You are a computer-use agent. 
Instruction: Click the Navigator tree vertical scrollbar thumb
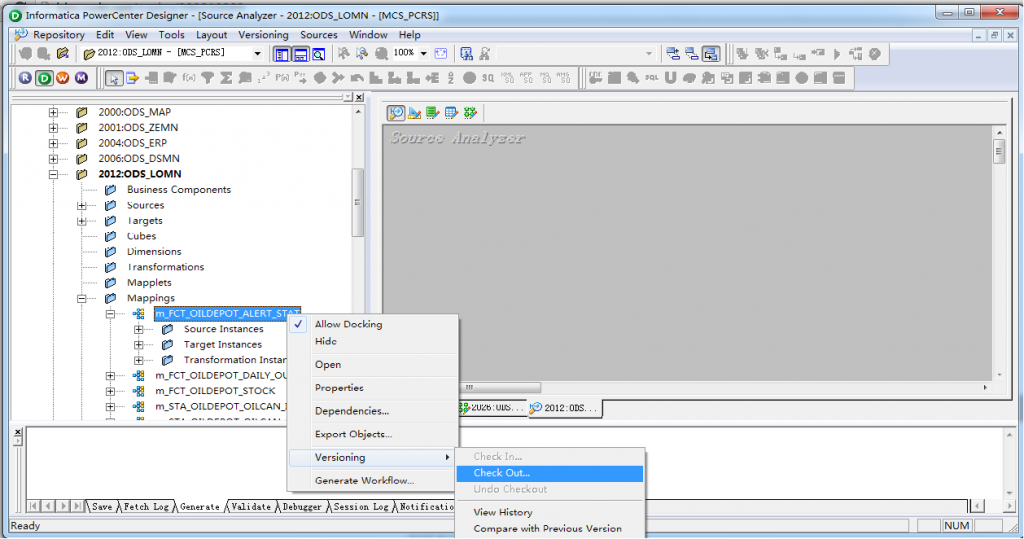(x=358, y=203)
